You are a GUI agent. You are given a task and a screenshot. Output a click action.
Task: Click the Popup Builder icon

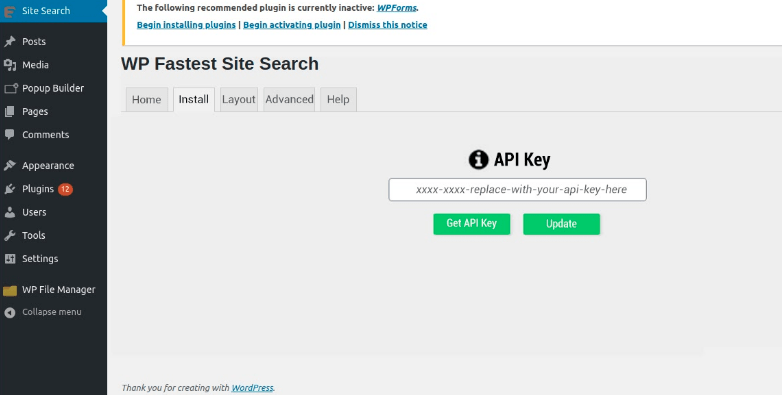point(10,88)
